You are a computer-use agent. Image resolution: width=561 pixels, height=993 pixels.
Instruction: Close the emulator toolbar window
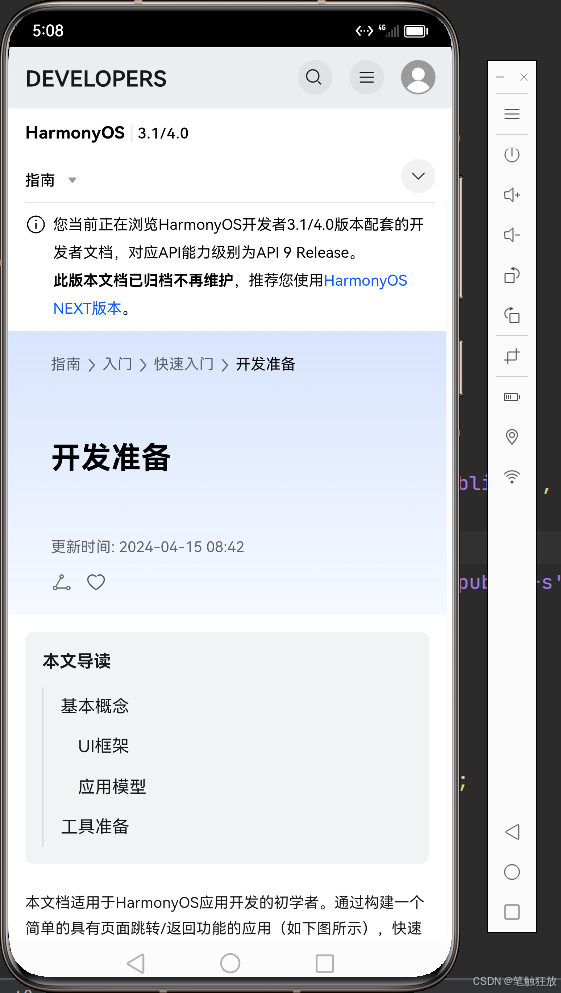(524, 77)
